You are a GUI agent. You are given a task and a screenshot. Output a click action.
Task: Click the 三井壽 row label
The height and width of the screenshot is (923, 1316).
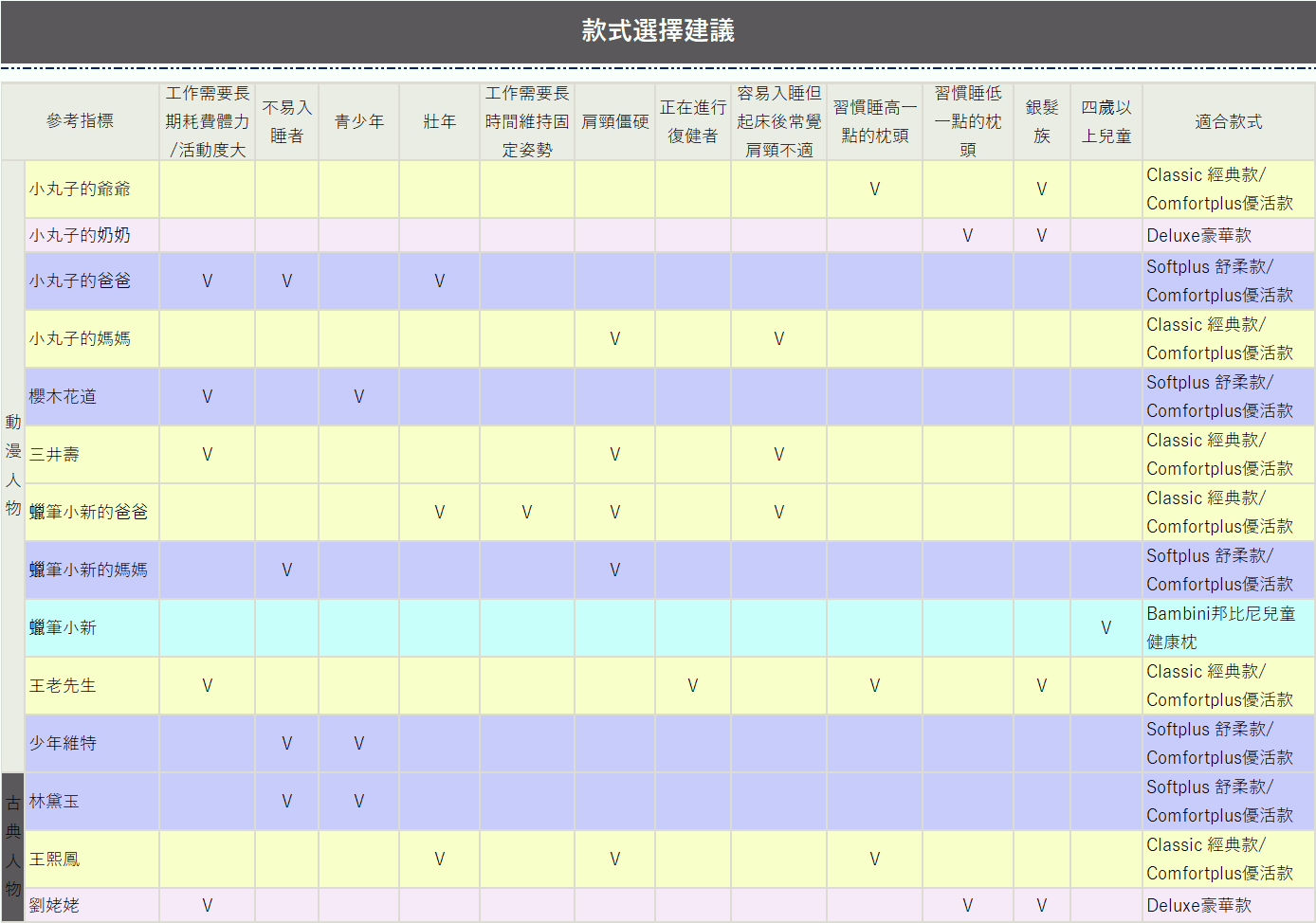coord(92,454)
